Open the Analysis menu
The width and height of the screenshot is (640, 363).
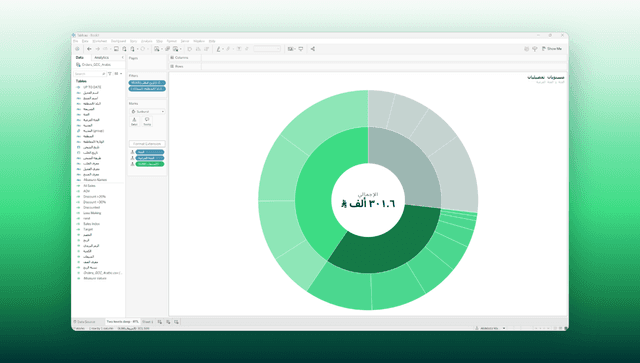147,41
